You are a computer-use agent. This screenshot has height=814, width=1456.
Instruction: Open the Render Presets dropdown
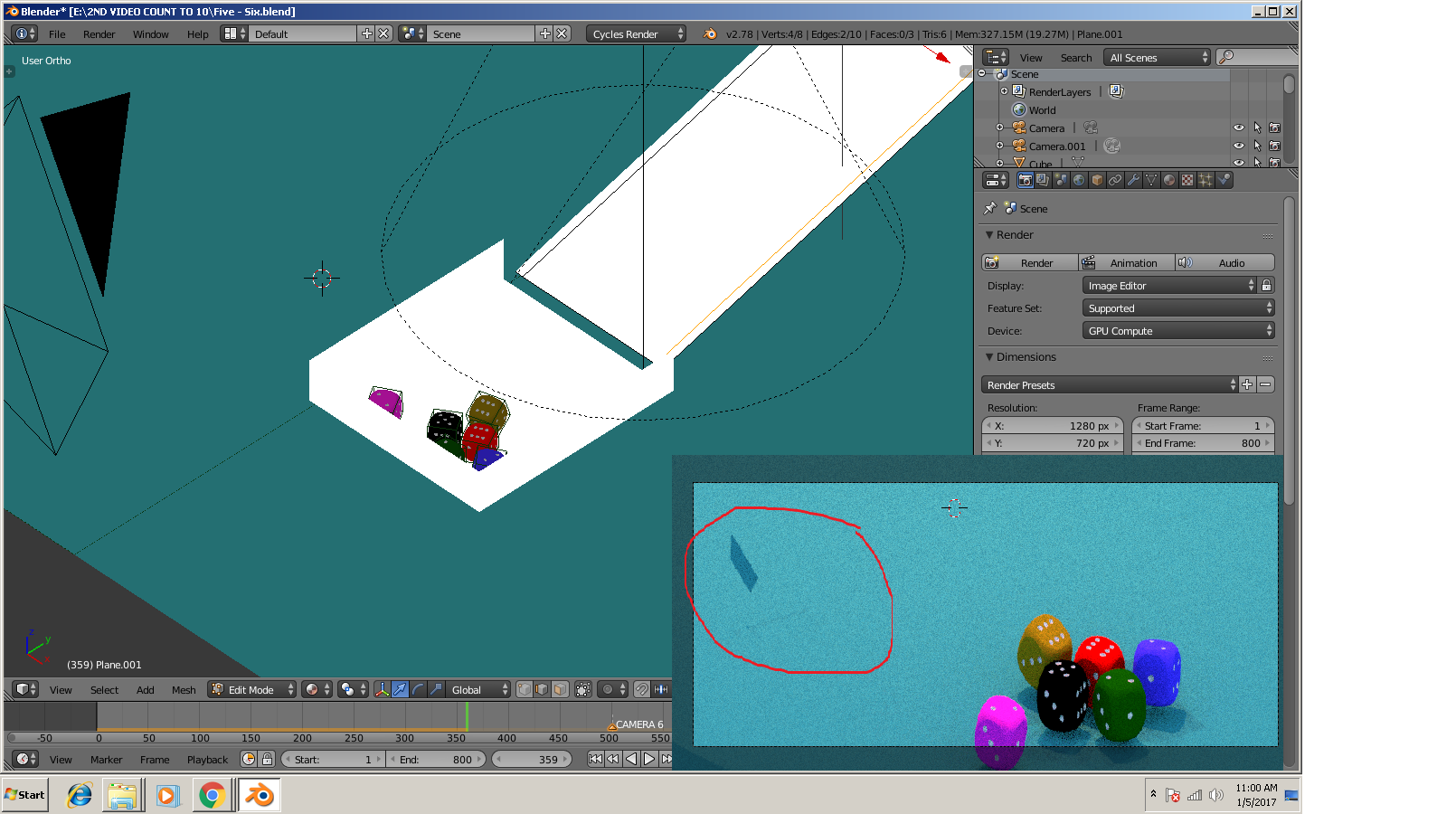point(1110,384)
